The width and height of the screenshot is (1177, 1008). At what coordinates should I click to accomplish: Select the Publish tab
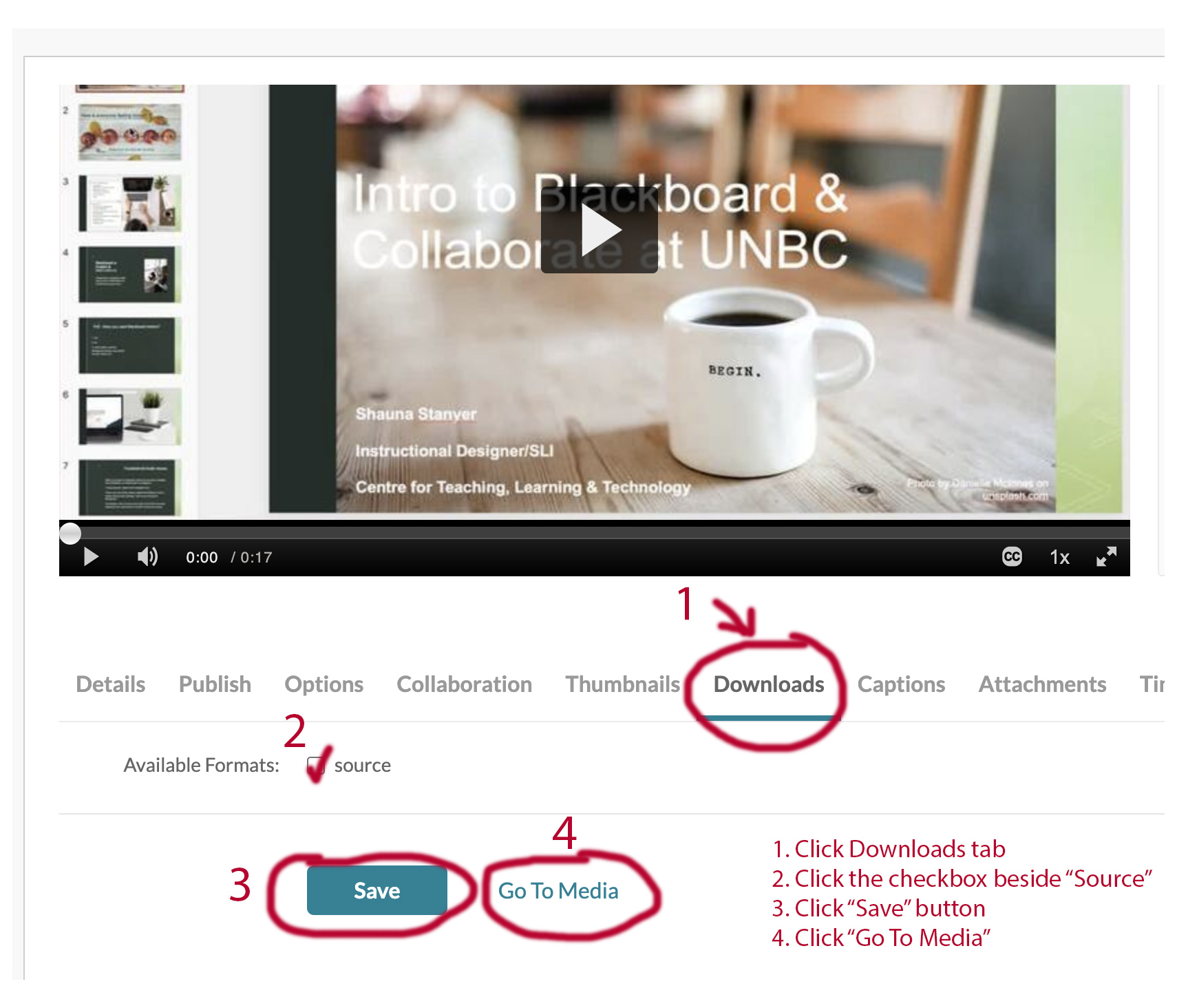pos(214,684)
